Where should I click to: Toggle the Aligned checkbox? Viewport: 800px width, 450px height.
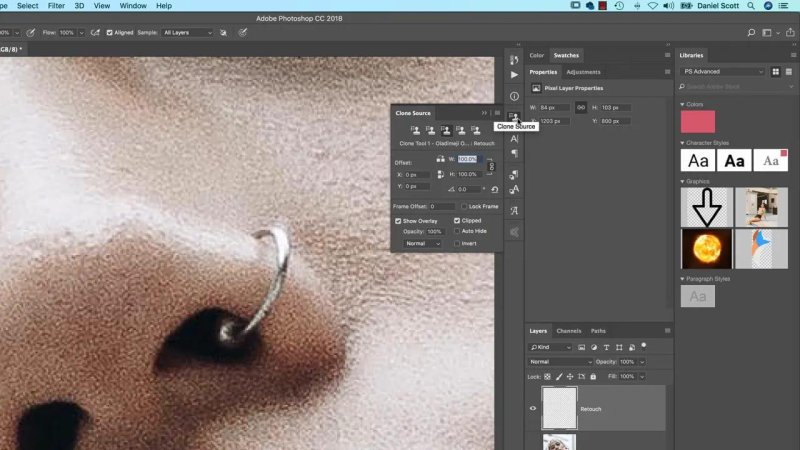109,33
